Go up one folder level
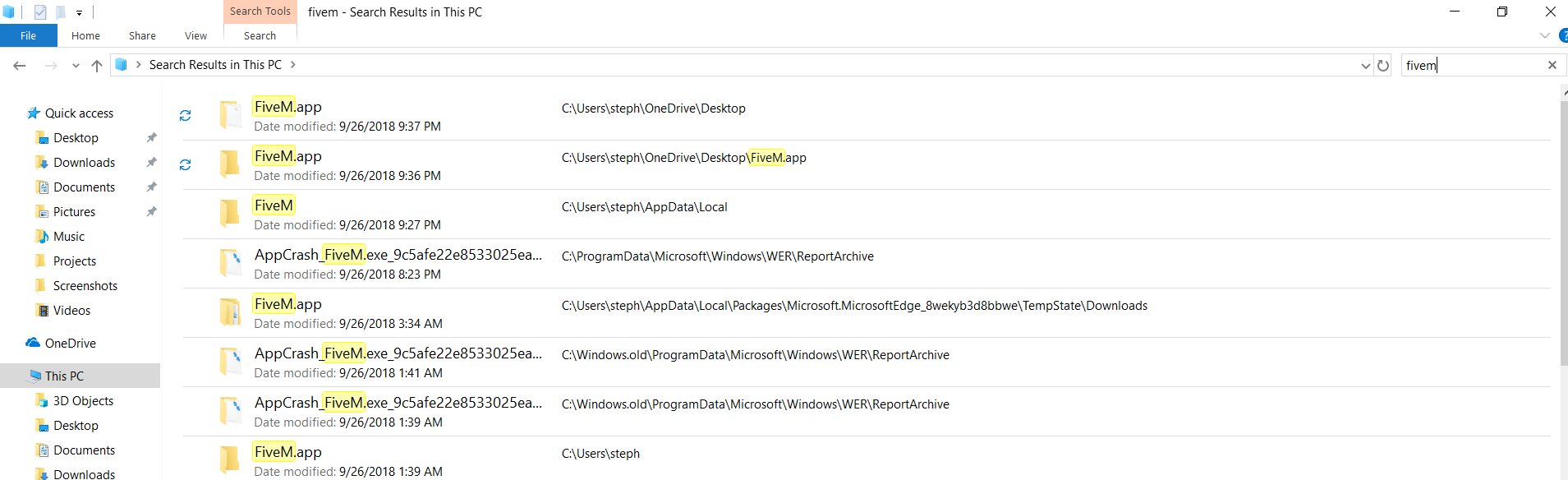Image resolution: width=1568 pixels, height=480 pixels. click(x=97, y=66)
